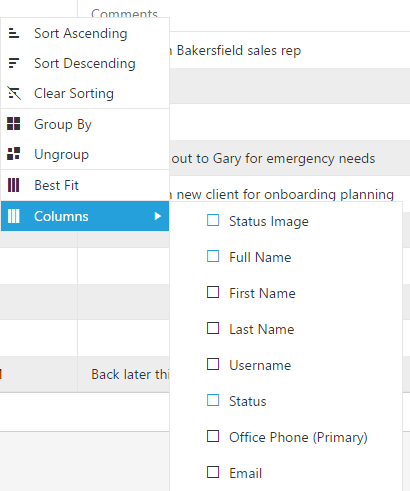The width and height of the screenshot is (410, 491).
Task: Toggle the Status column checkbox
Action: 213,400
